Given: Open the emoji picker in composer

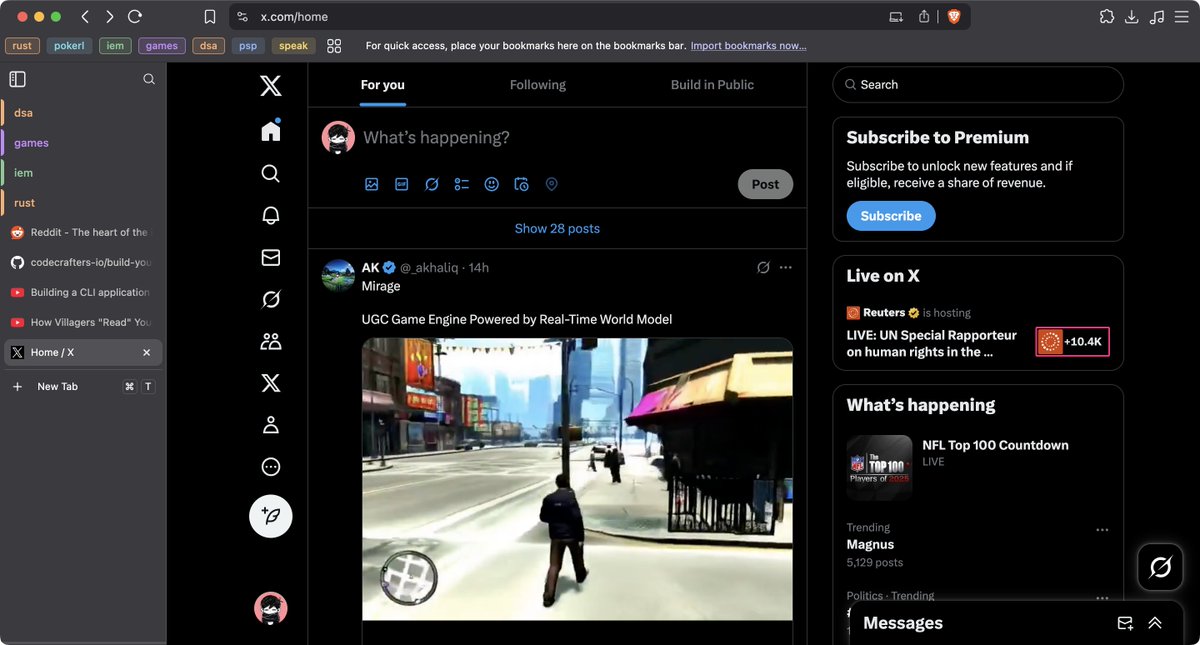Looking at the screenshot, I should click(491, 184).
